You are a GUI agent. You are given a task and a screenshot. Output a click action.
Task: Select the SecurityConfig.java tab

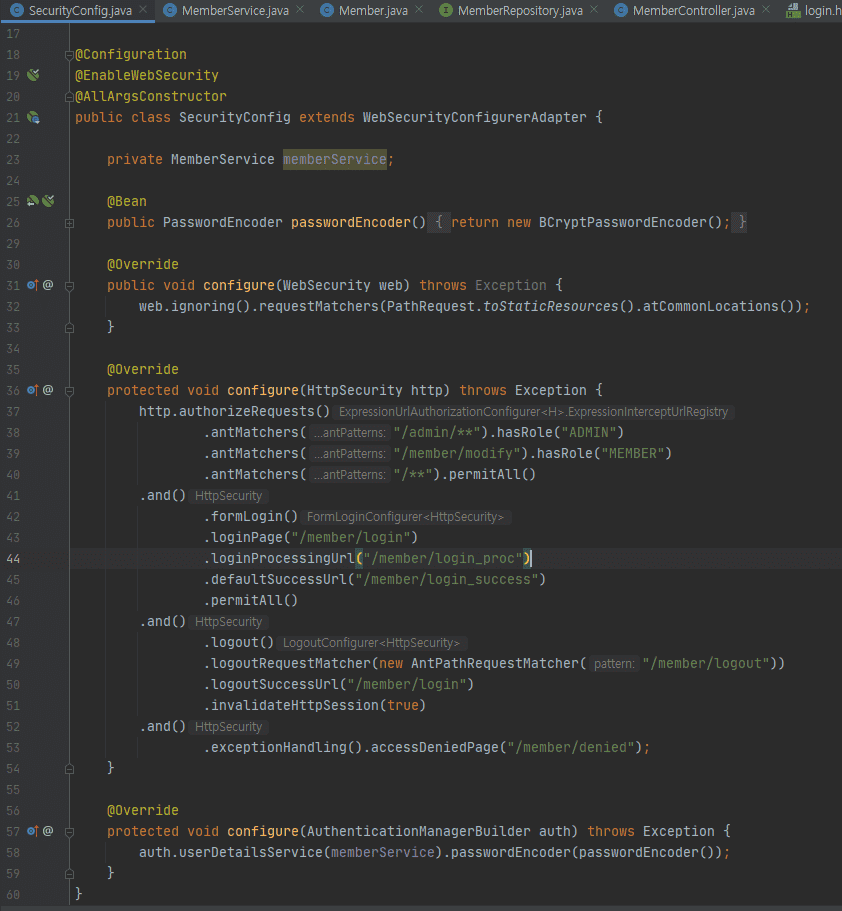click(80, 10)
